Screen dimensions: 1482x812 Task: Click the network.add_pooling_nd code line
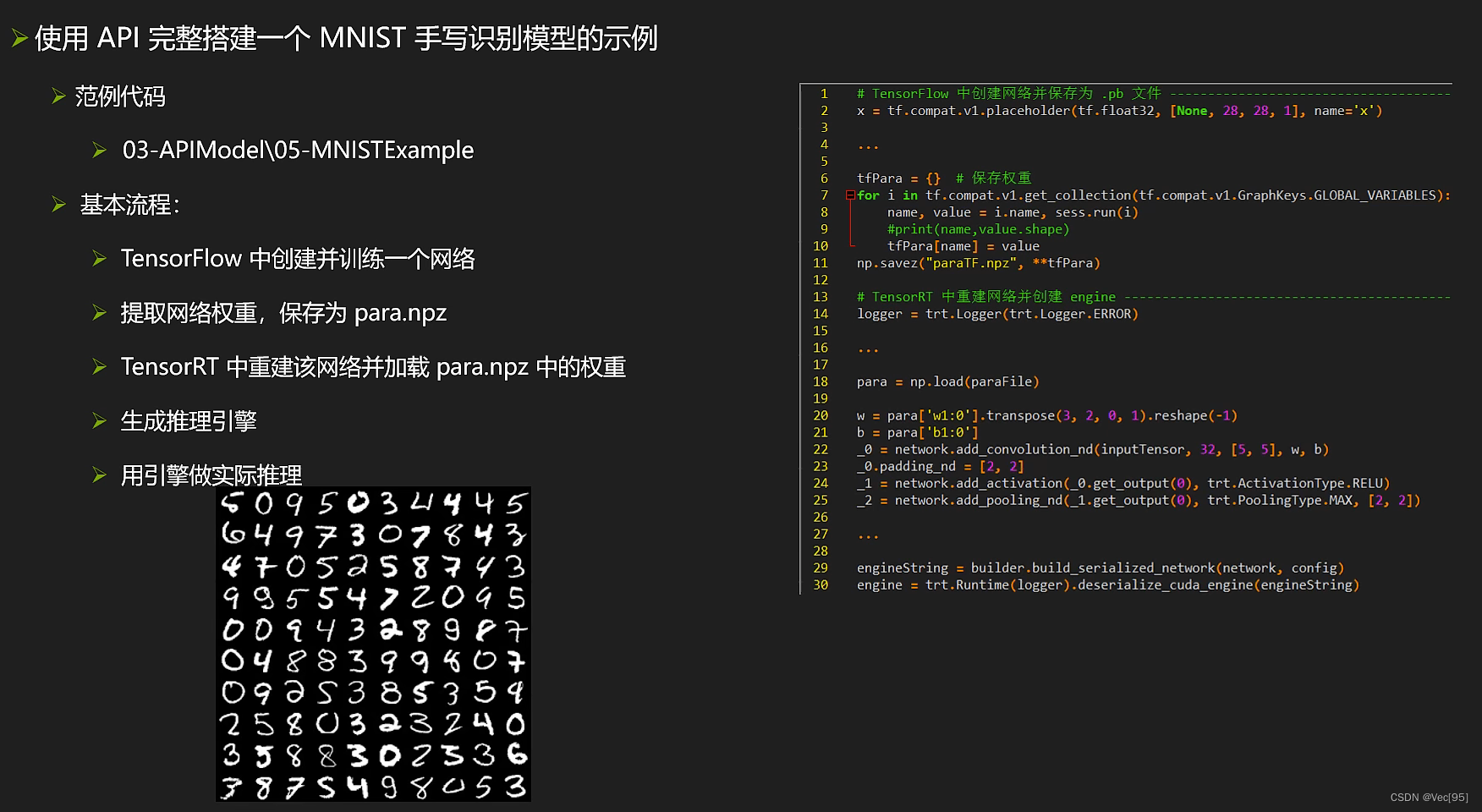tap(1139, 500)
